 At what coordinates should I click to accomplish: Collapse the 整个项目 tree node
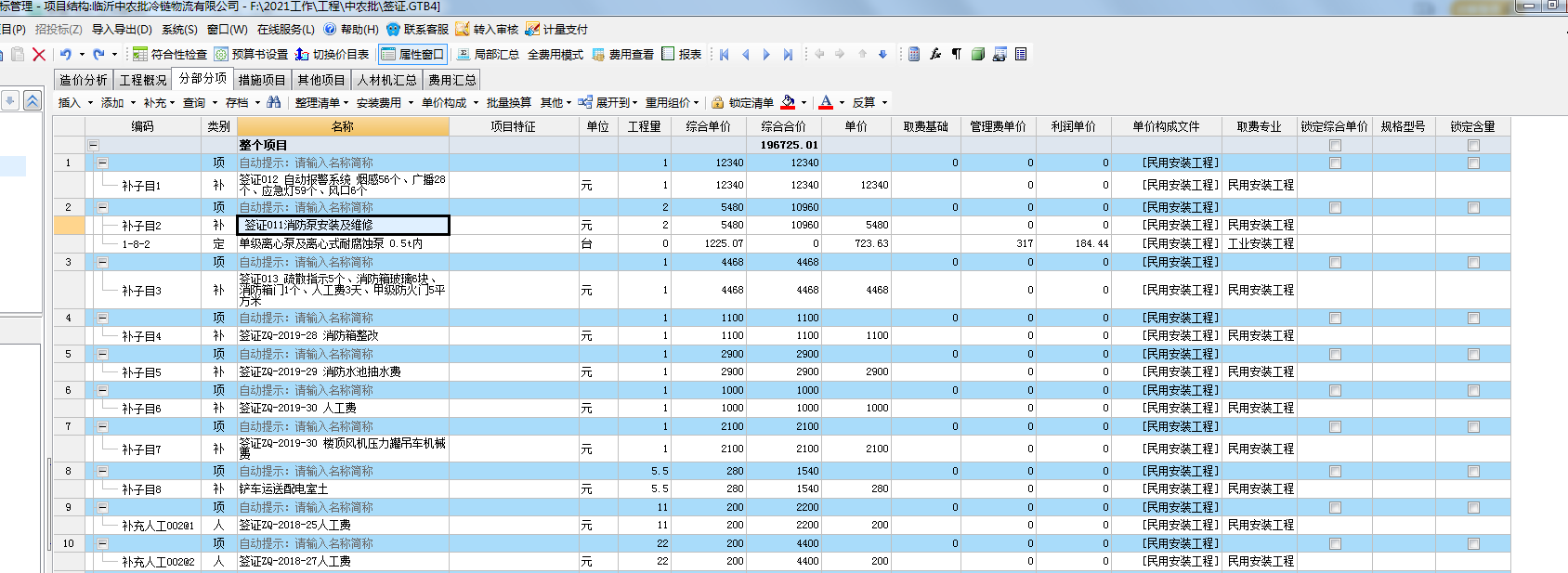click(93, 145)
